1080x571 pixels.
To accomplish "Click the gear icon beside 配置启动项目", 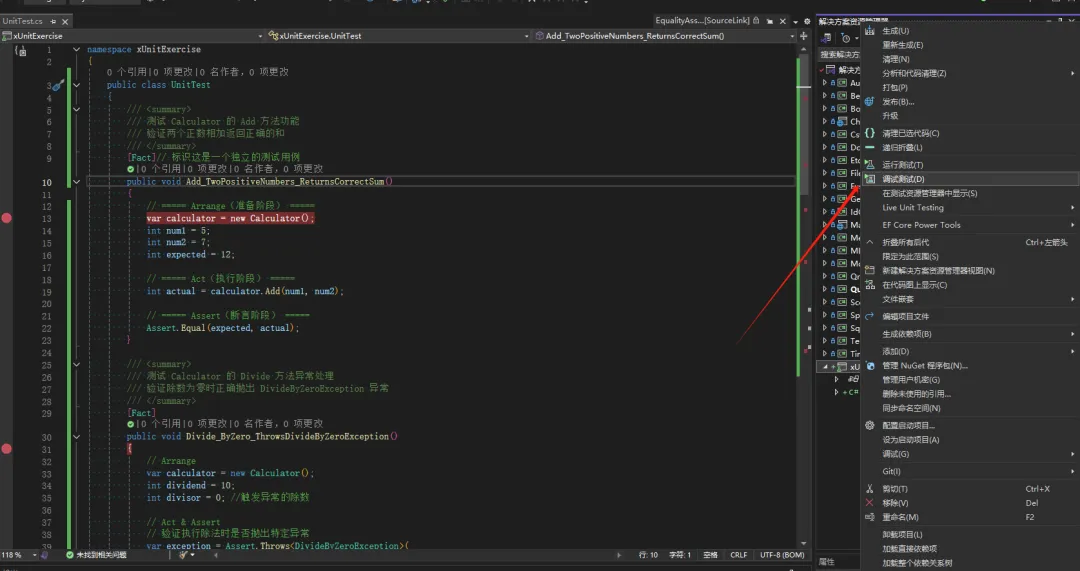I will pos(870,426).
